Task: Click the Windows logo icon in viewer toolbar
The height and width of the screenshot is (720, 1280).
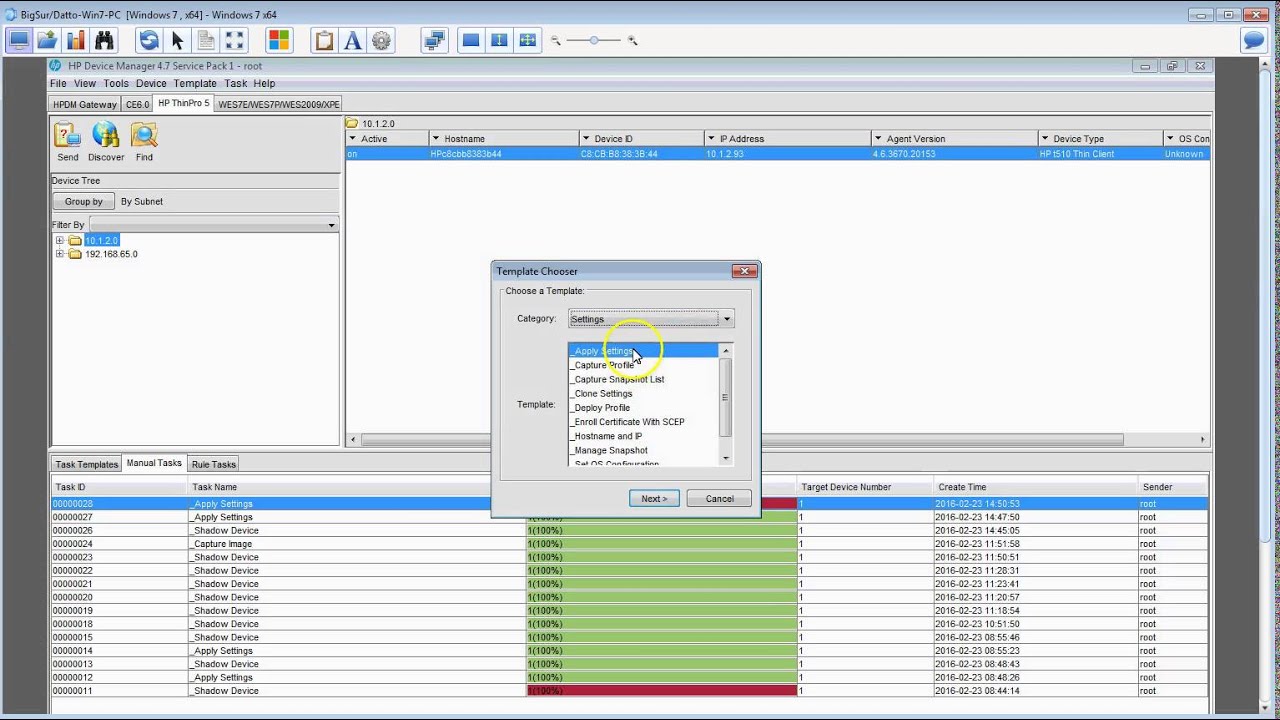Action: (x=279, y=40)
